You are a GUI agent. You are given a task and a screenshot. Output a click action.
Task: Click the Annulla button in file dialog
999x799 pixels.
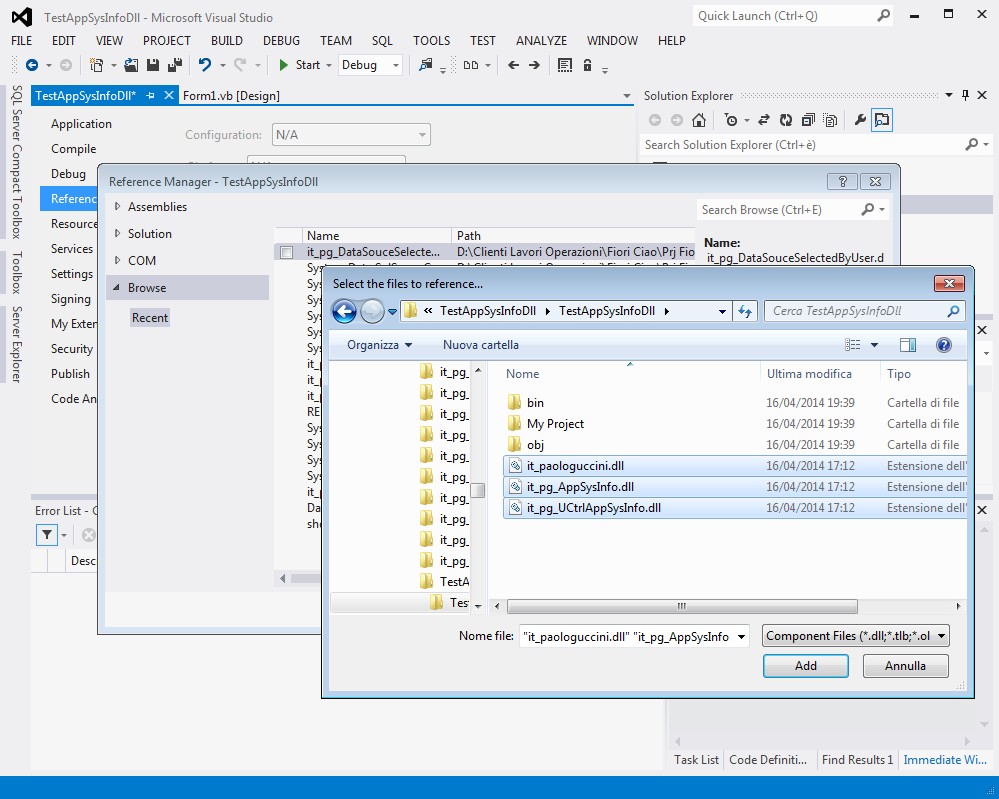click(905, 666)
